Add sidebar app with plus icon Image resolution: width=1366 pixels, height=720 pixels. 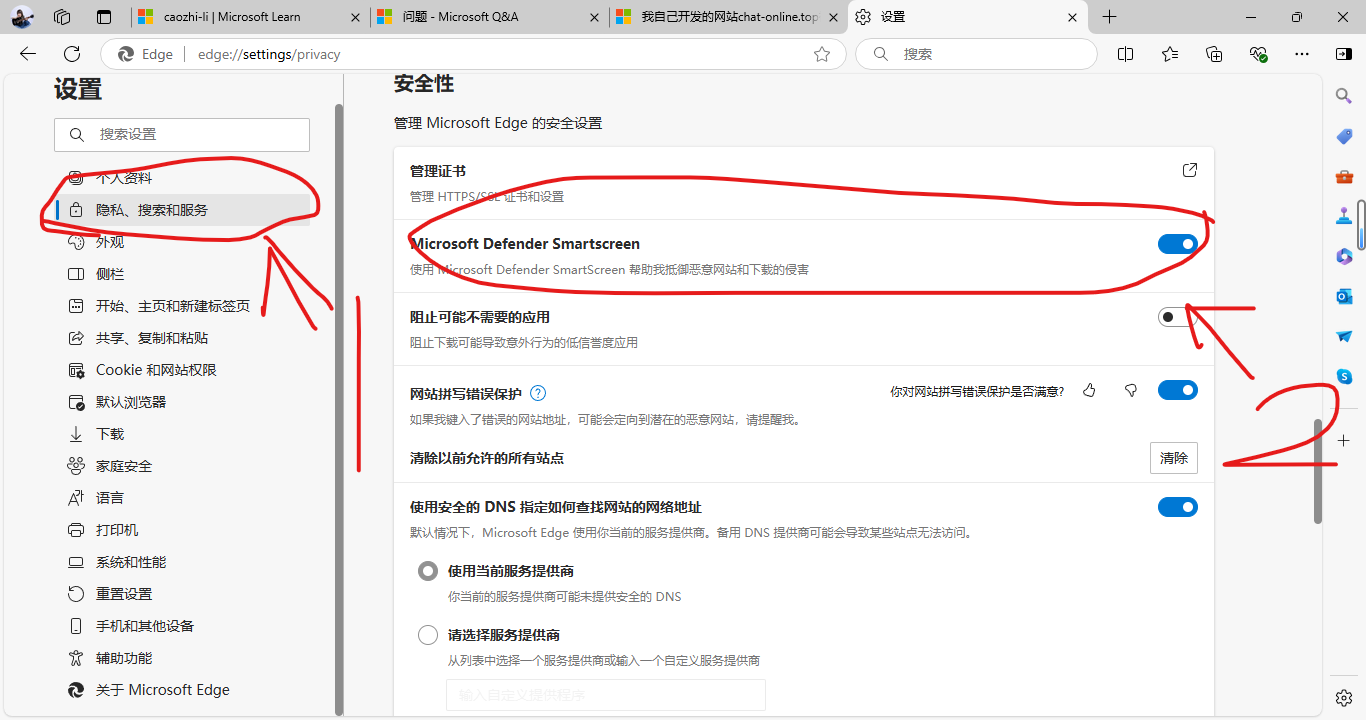(x=1344, y=440)
